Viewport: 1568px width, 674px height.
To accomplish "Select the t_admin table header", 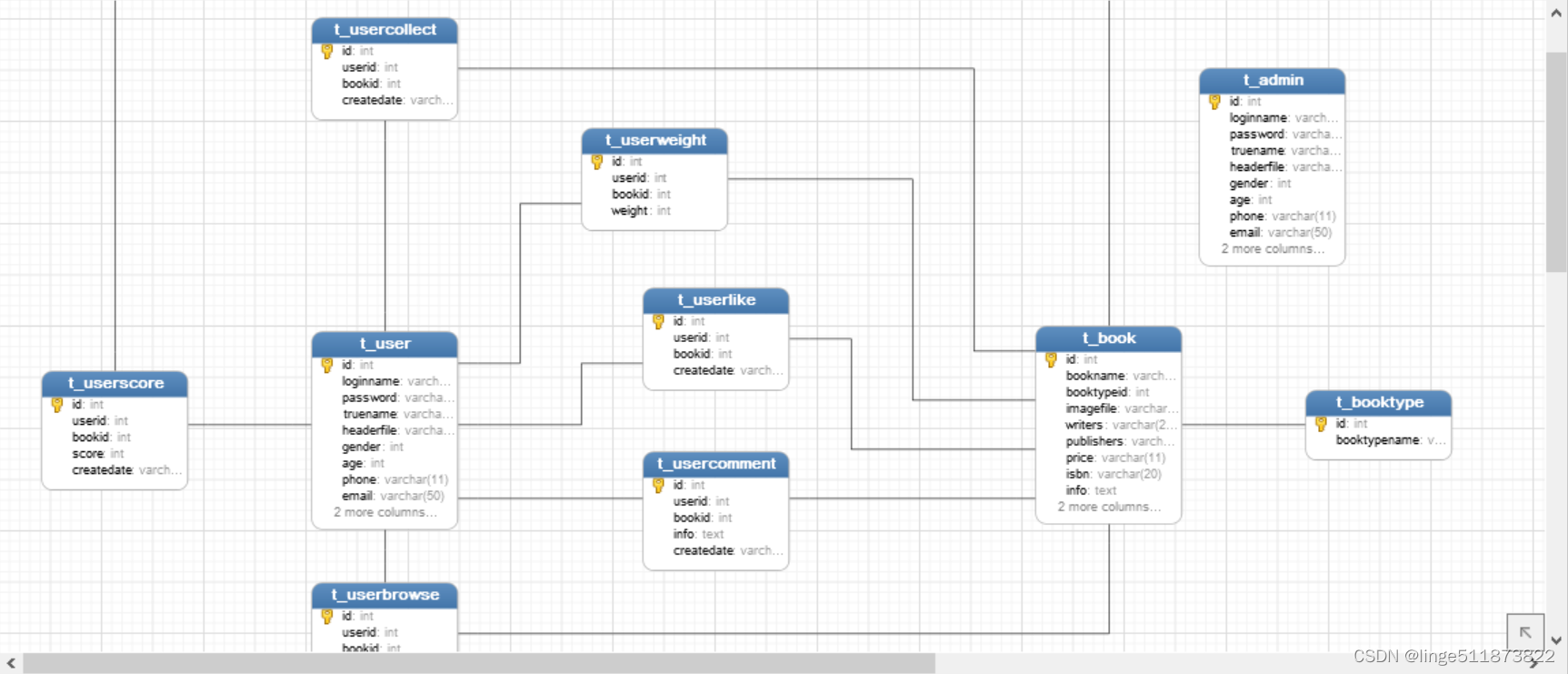I will [x=1273, y=80].
